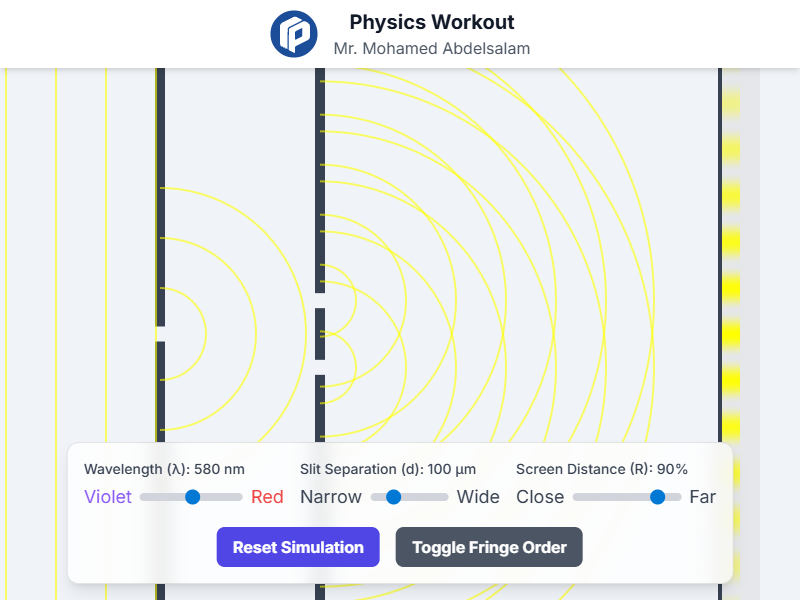Open the Wavelength (λ): 580 nm heading
Image resolution: width=800 pixels, height=600 pixels.
162,468
